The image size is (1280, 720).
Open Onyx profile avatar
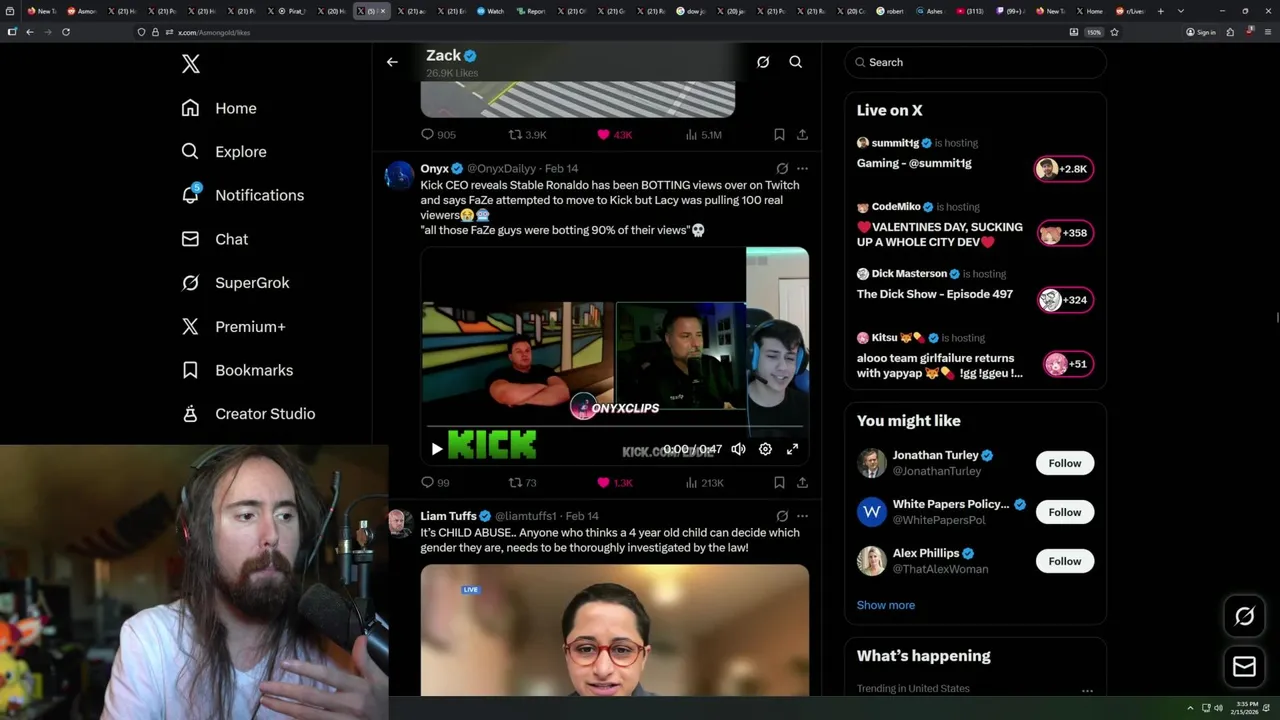tap(399, 175)
